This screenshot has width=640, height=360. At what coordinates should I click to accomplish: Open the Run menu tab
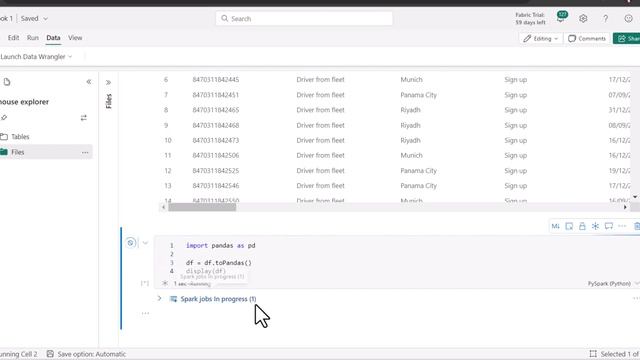tap(33, 38)
